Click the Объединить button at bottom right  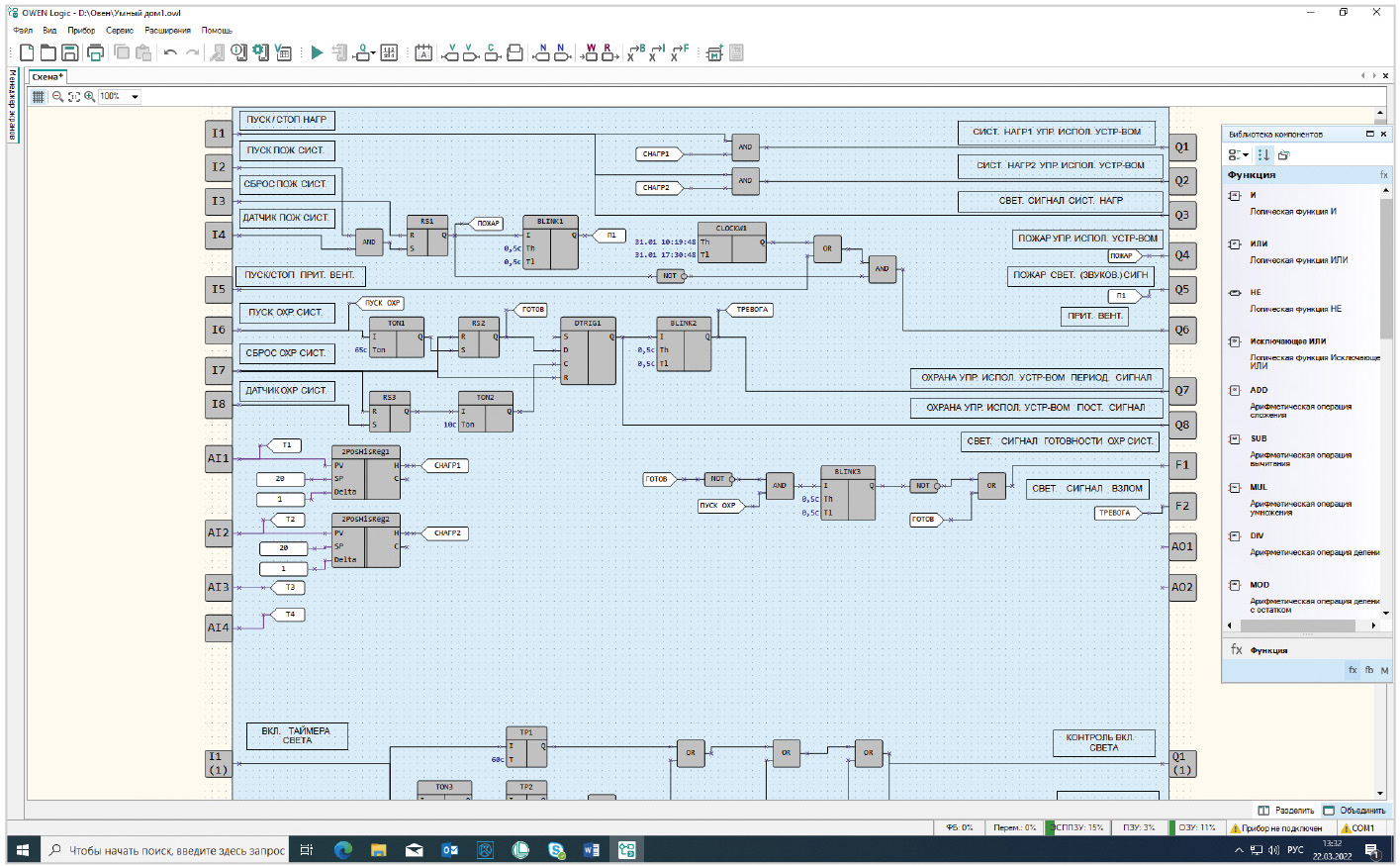1354,811
